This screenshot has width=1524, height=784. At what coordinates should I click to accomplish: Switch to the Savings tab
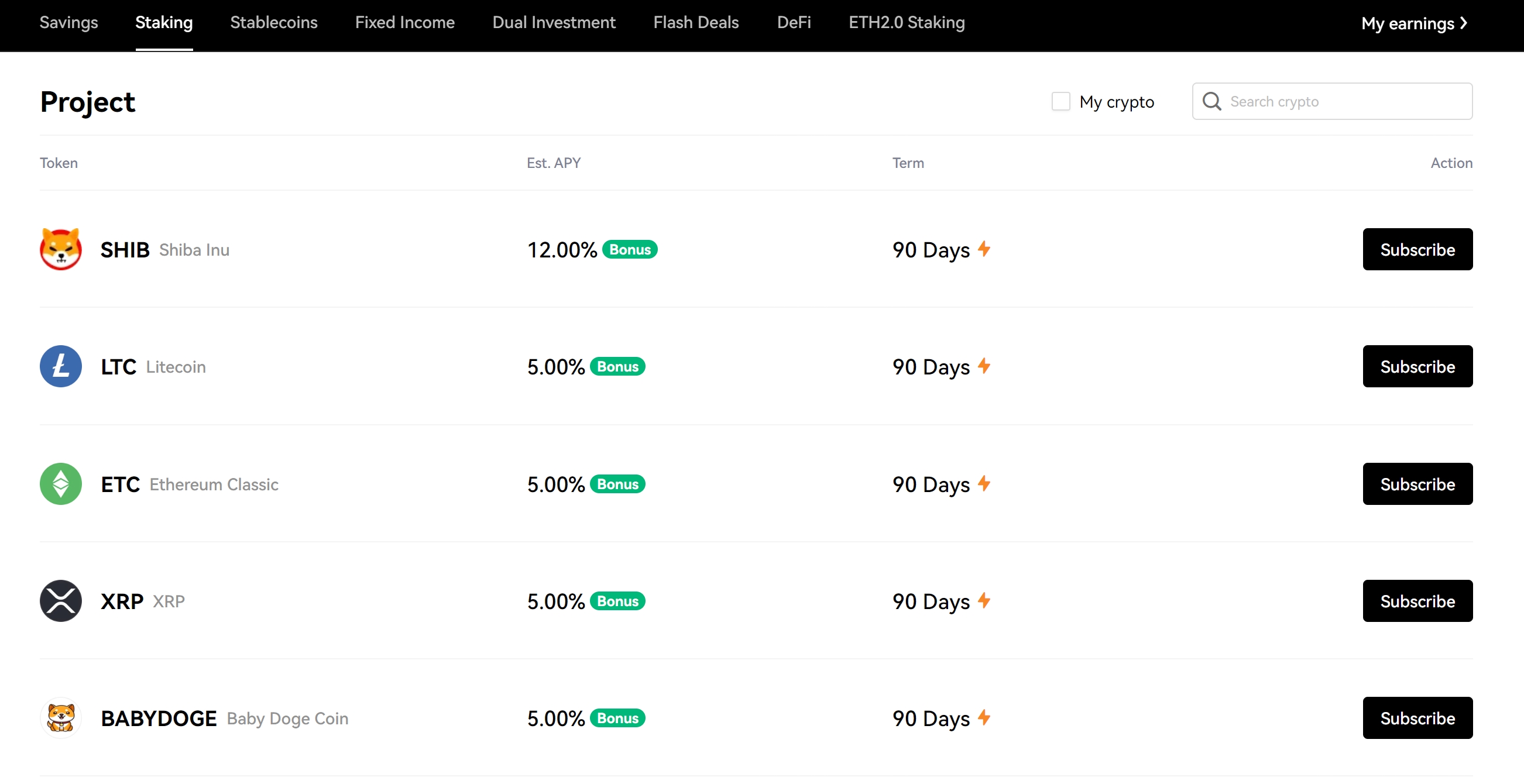[68, 22]
